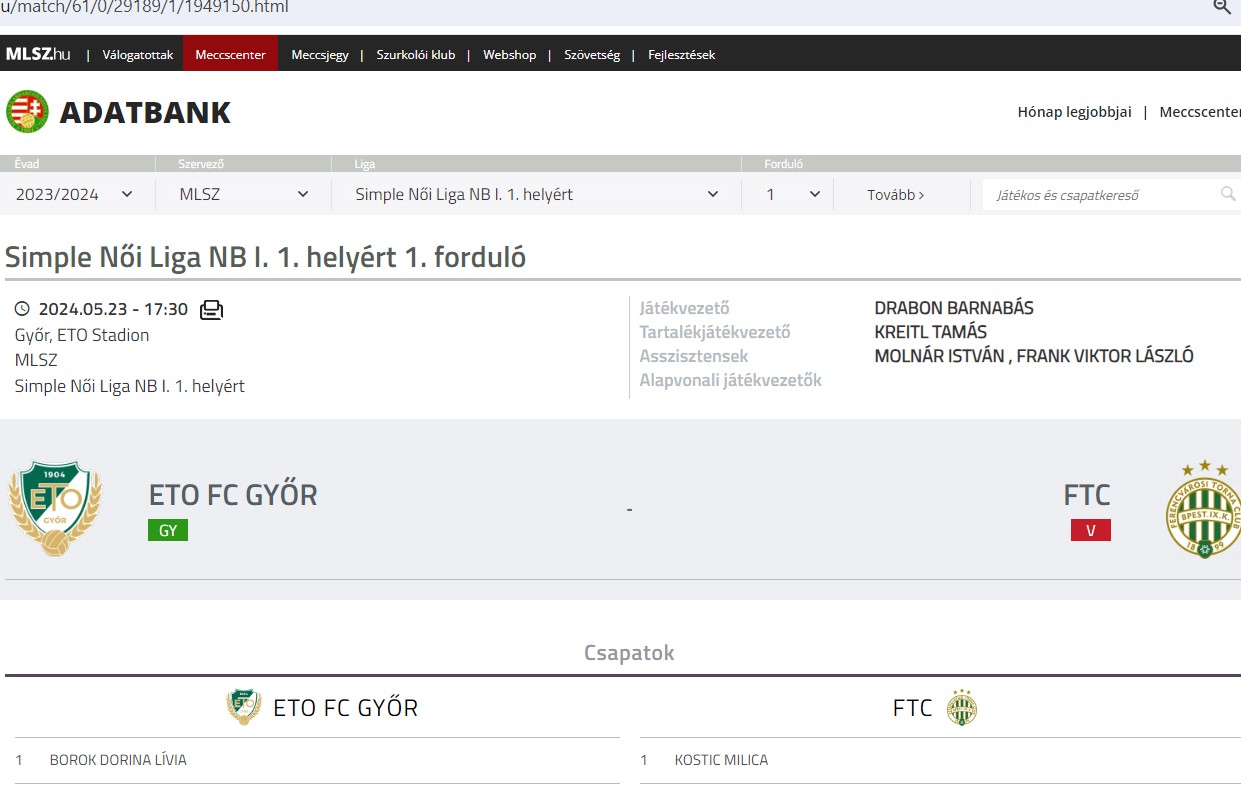The image size is (1241, 793).
Task: Click the clock icon beside the match date
Action: click(23, 309)
